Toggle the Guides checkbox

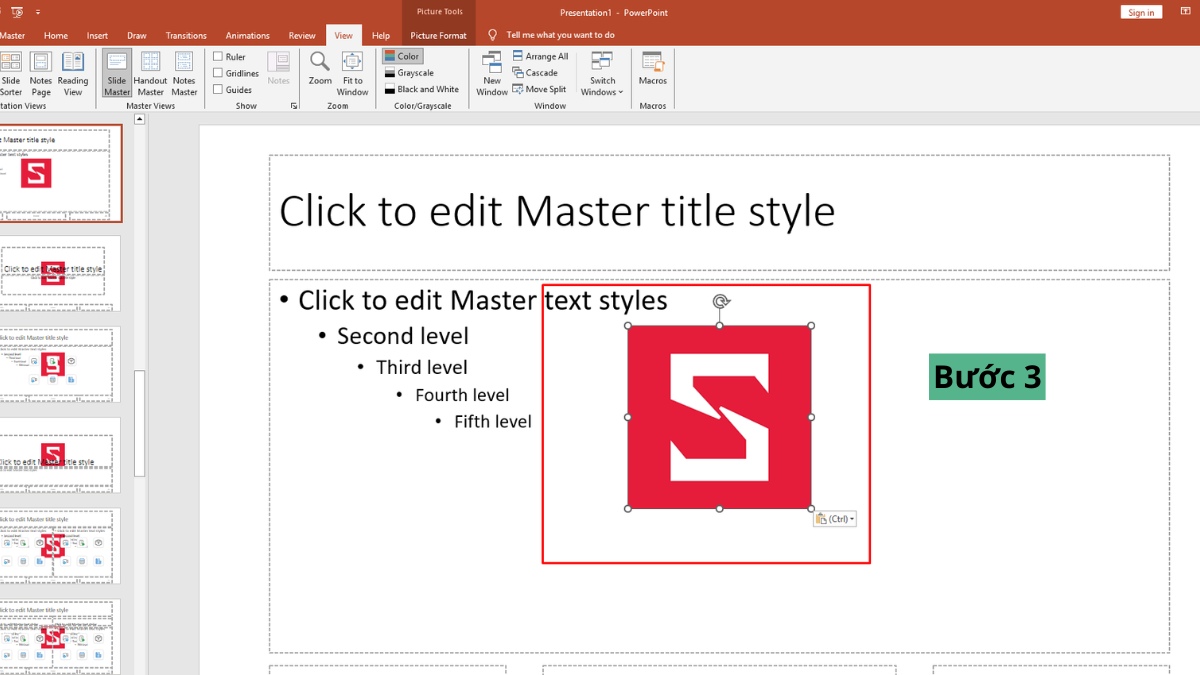point(218,89)
